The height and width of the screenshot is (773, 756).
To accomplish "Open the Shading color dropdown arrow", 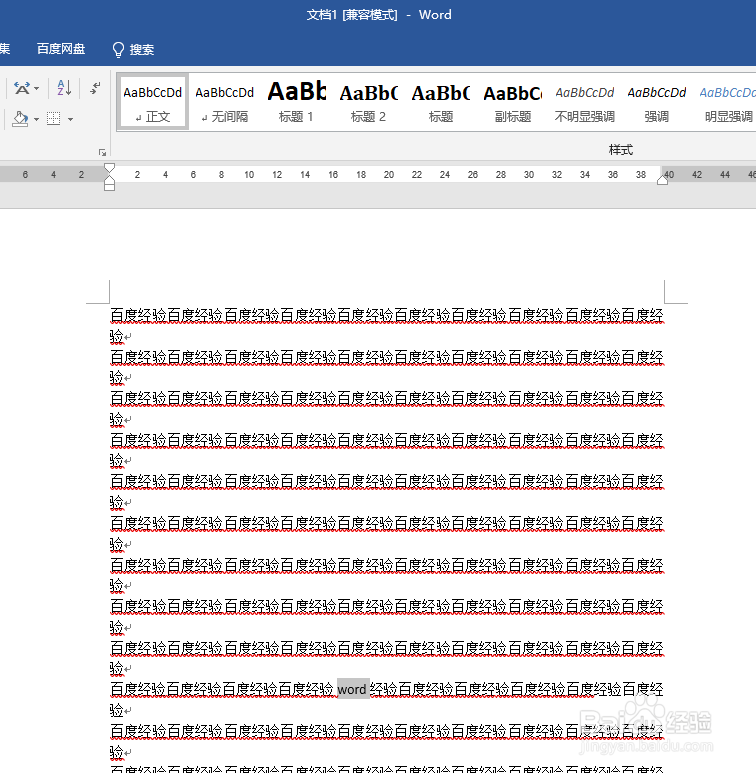I will pyautogui.click(x=36, y=119).
